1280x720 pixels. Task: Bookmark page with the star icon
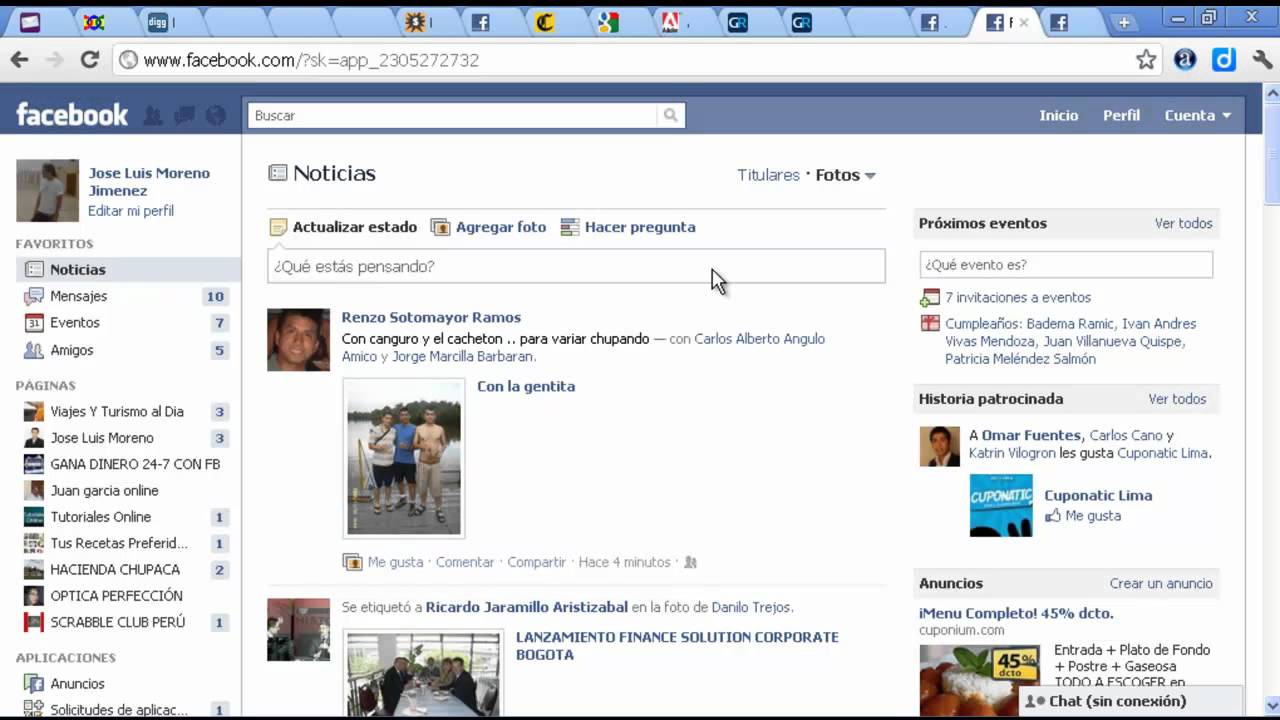[1146, 60]
